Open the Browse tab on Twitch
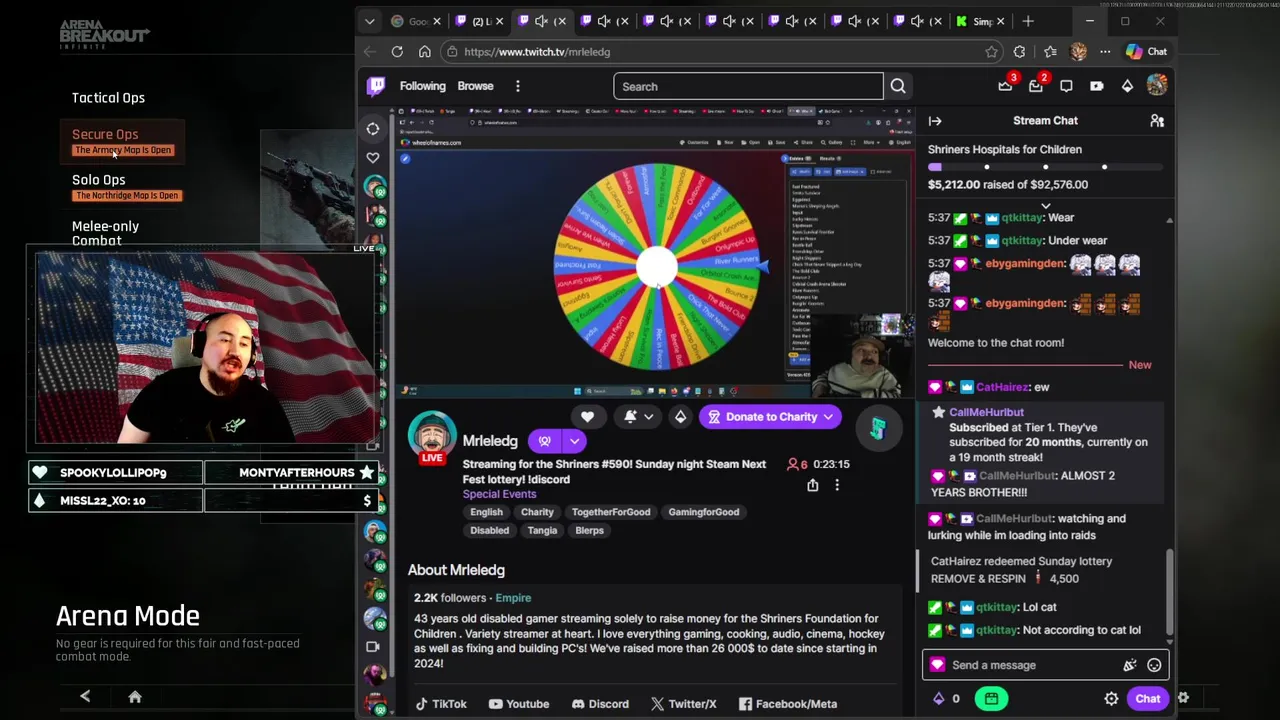This screenshot has height=720, width=1280. click(x=475, y=86)
